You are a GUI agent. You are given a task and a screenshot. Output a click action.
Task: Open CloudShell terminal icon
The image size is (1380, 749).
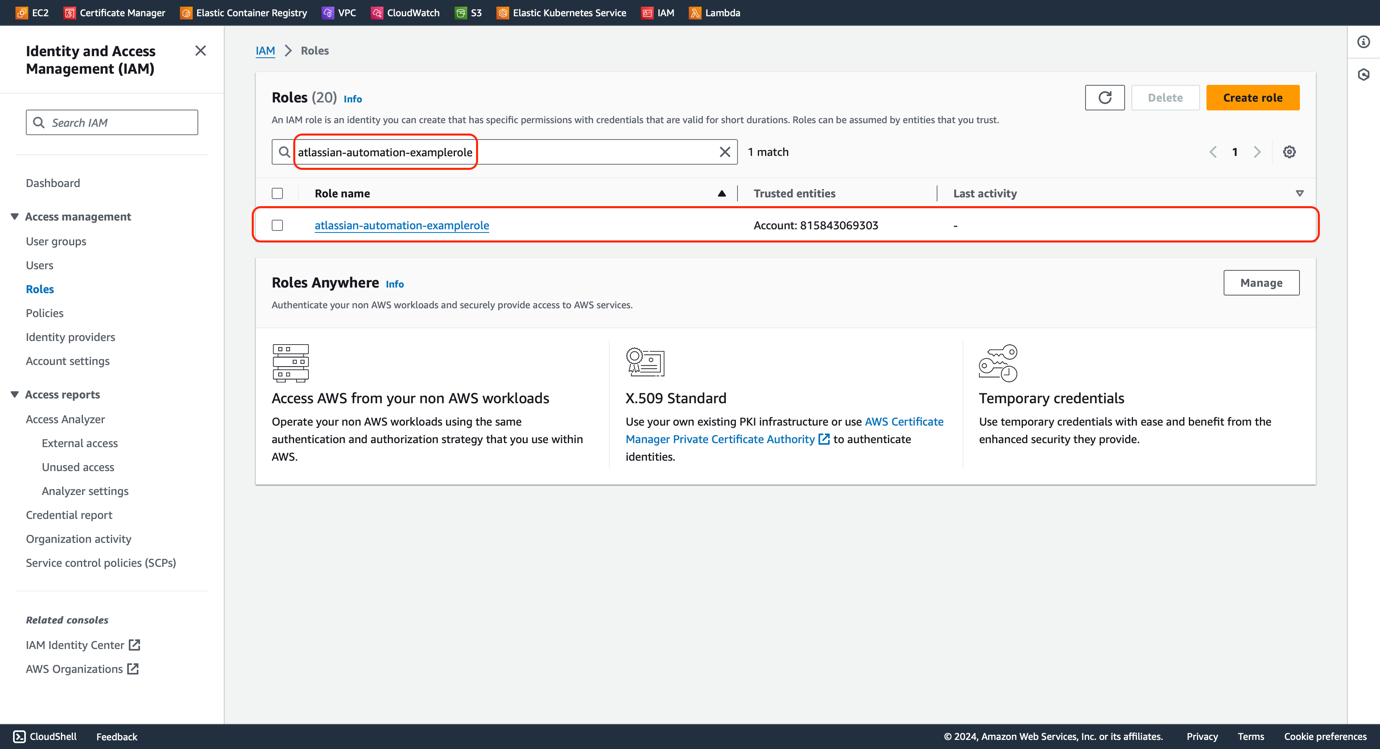pos(19,737)
